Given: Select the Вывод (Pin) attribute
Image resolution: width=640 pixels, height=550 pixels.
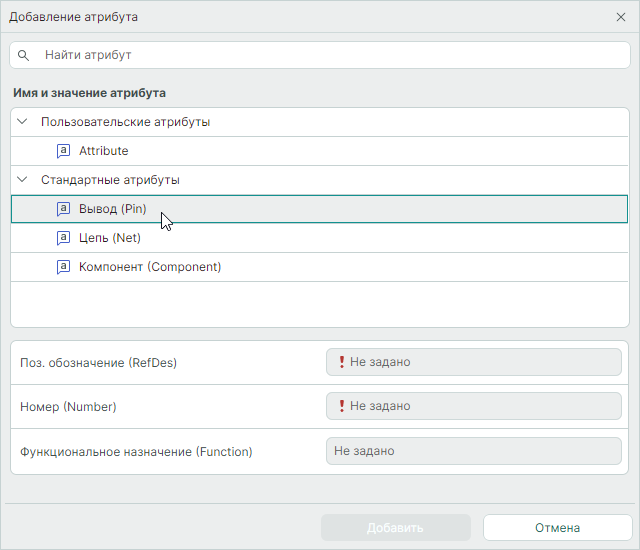Looking at the screenshot, I should [x=113, y=209].
